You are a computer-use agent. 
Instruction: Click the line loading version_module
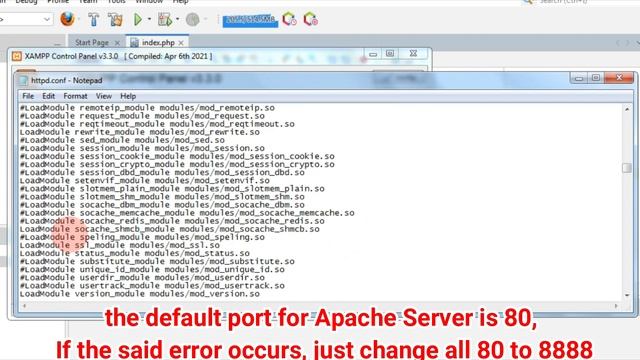pos(140,294)
